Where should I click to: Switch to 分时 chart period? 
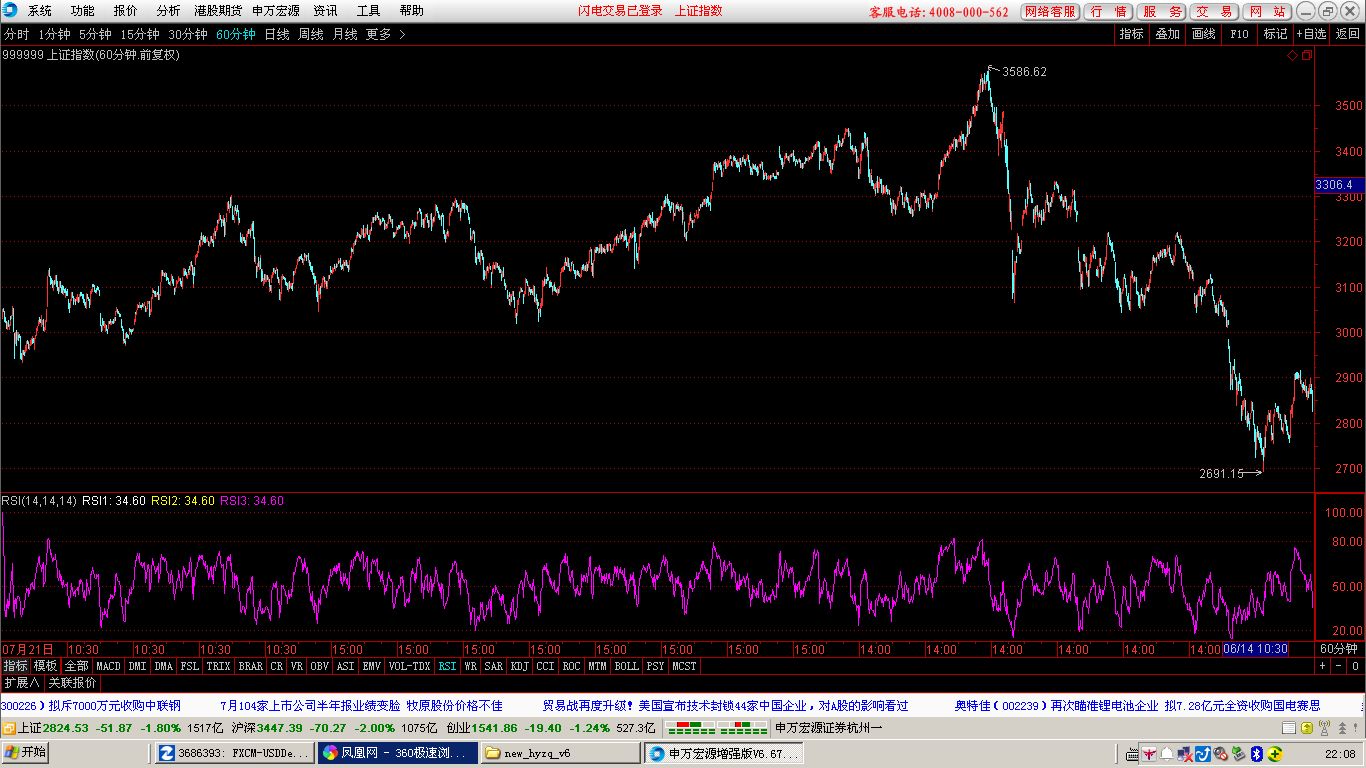pos(16,34)
